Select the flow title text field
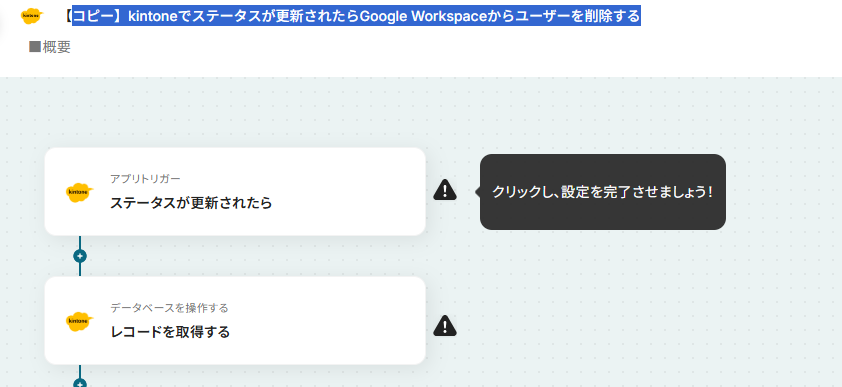This screenshot has height=387, width=842. pyautogui.click(x=352, y=17)
